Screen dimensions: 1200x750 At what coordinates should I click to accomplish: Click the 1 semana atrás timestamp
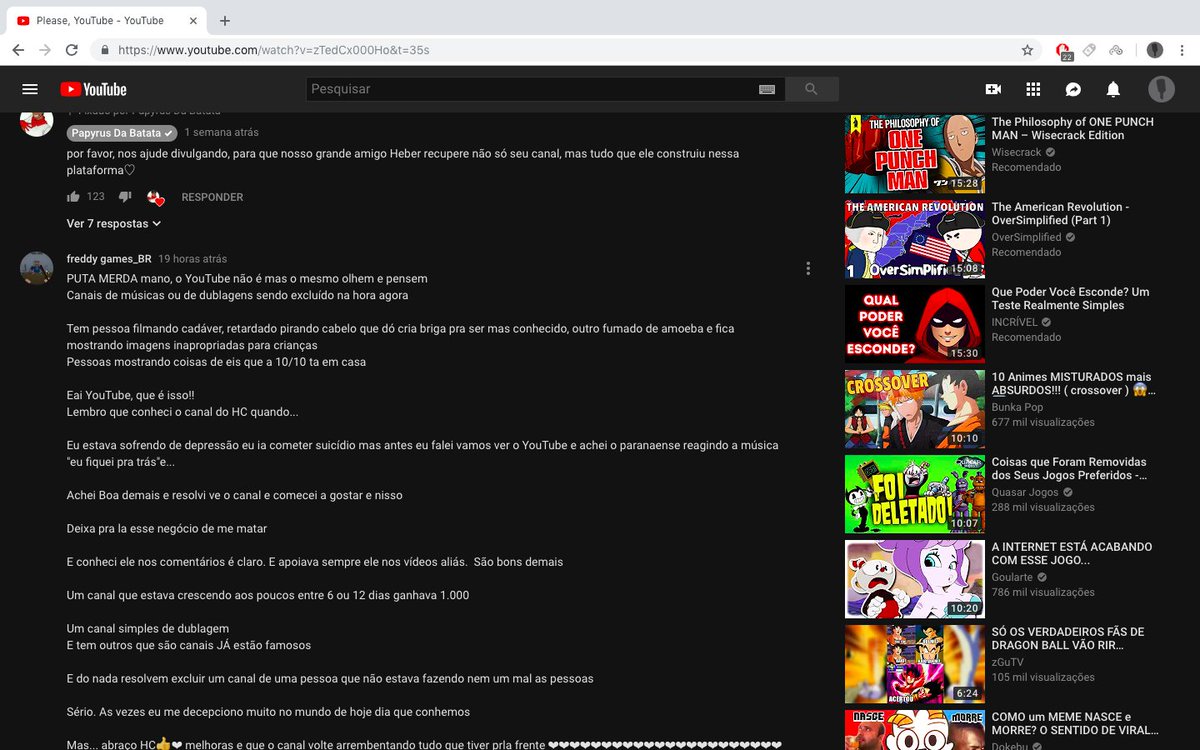(221, 132)
